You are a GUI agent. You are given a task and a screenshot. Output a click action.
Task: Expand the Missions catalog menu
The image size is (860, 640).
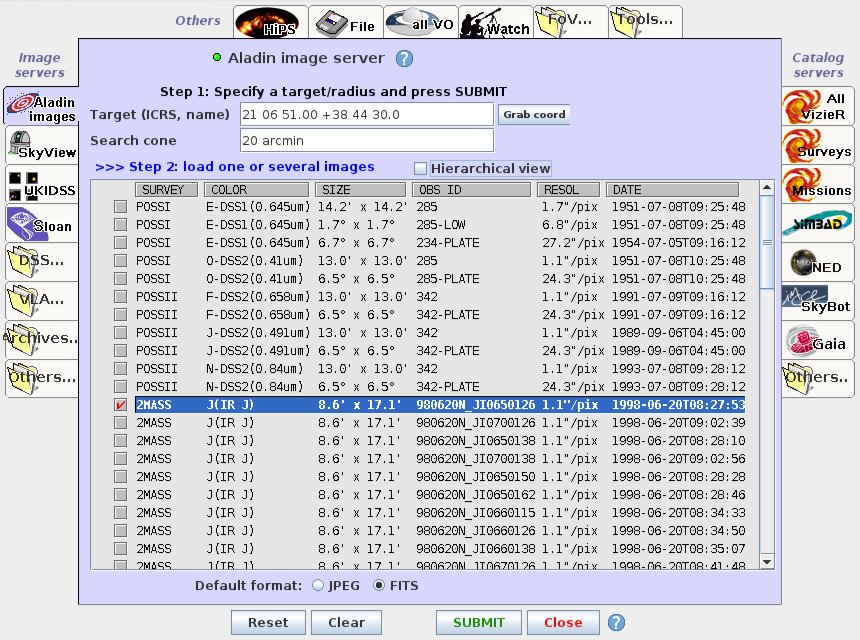818,185
